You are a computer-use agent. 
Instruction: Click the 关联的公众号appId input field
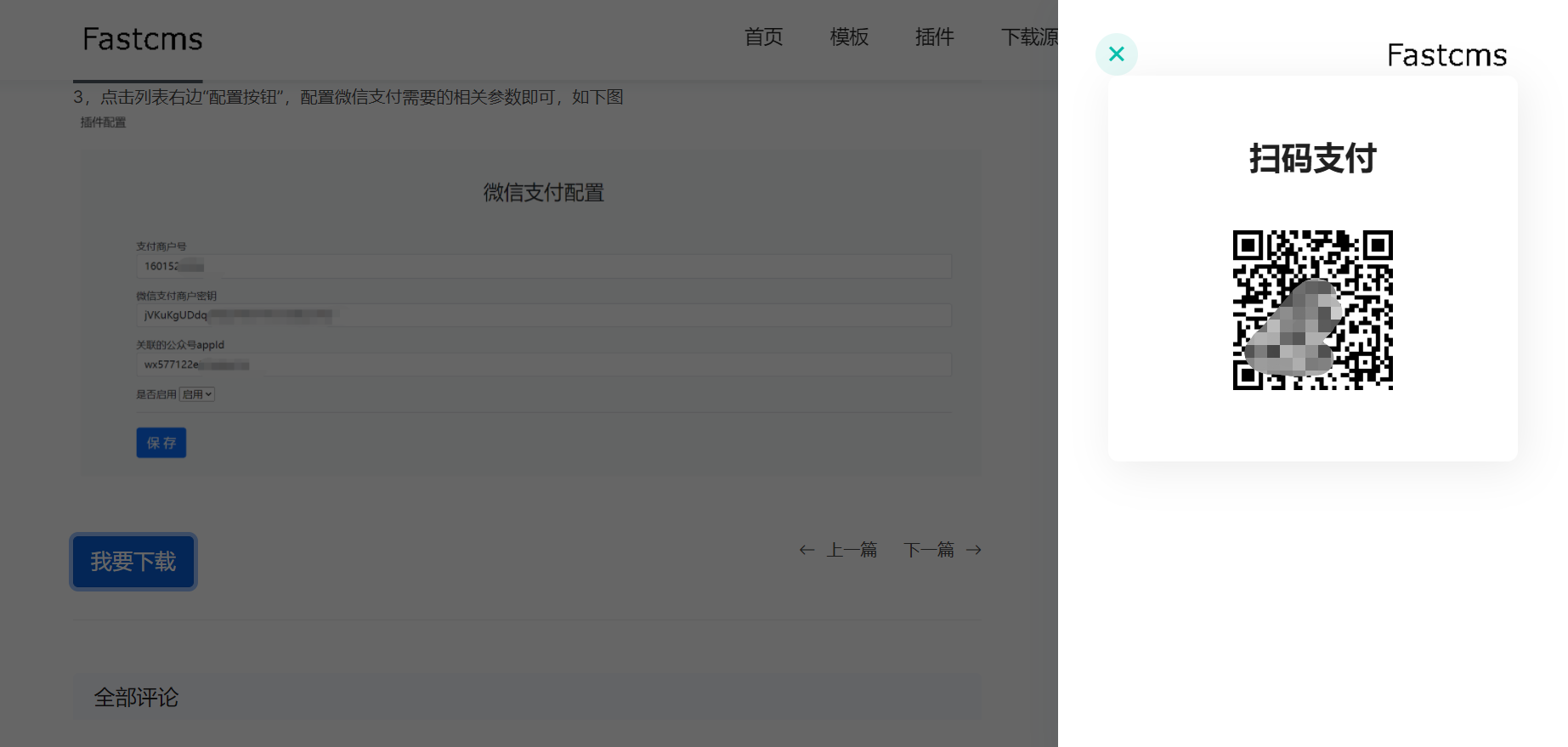click(x=544, y=365)
